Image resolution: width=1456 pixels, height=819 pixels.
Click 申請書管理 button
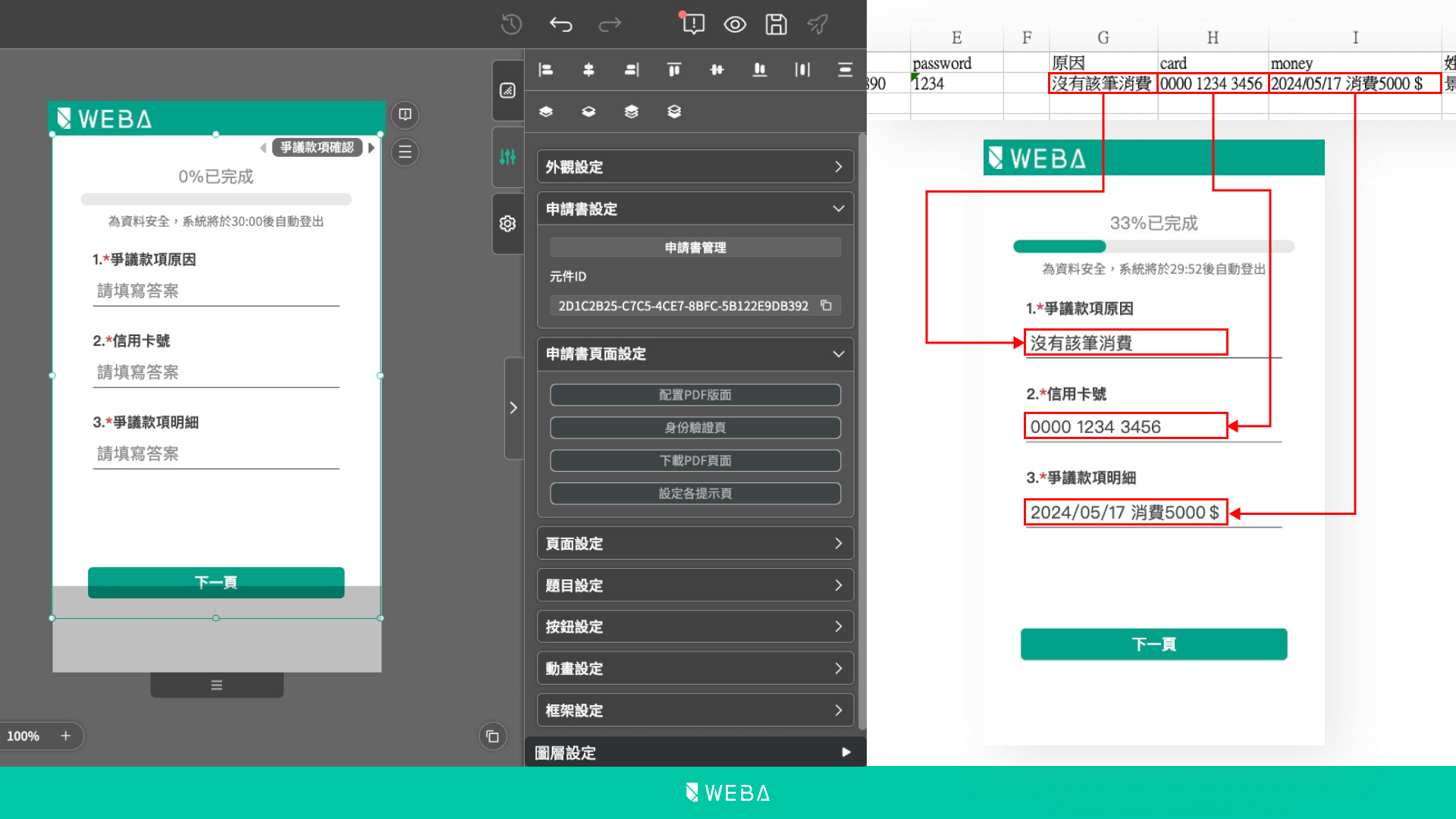695,248
